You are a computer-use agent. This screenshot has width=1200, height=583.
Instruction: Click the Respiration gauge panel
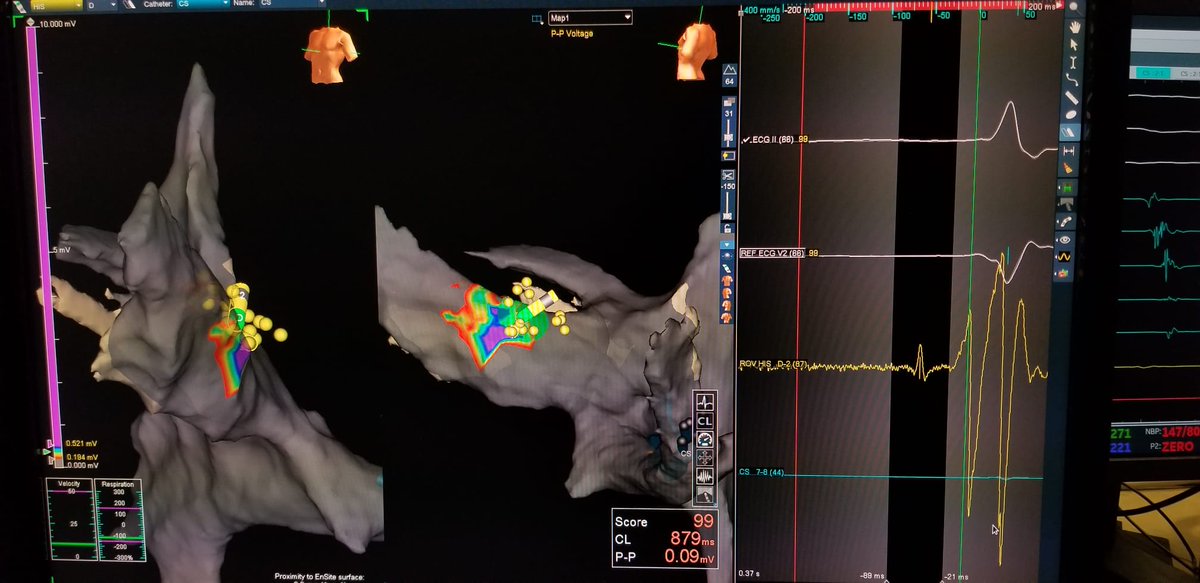(x=119, y=521)
